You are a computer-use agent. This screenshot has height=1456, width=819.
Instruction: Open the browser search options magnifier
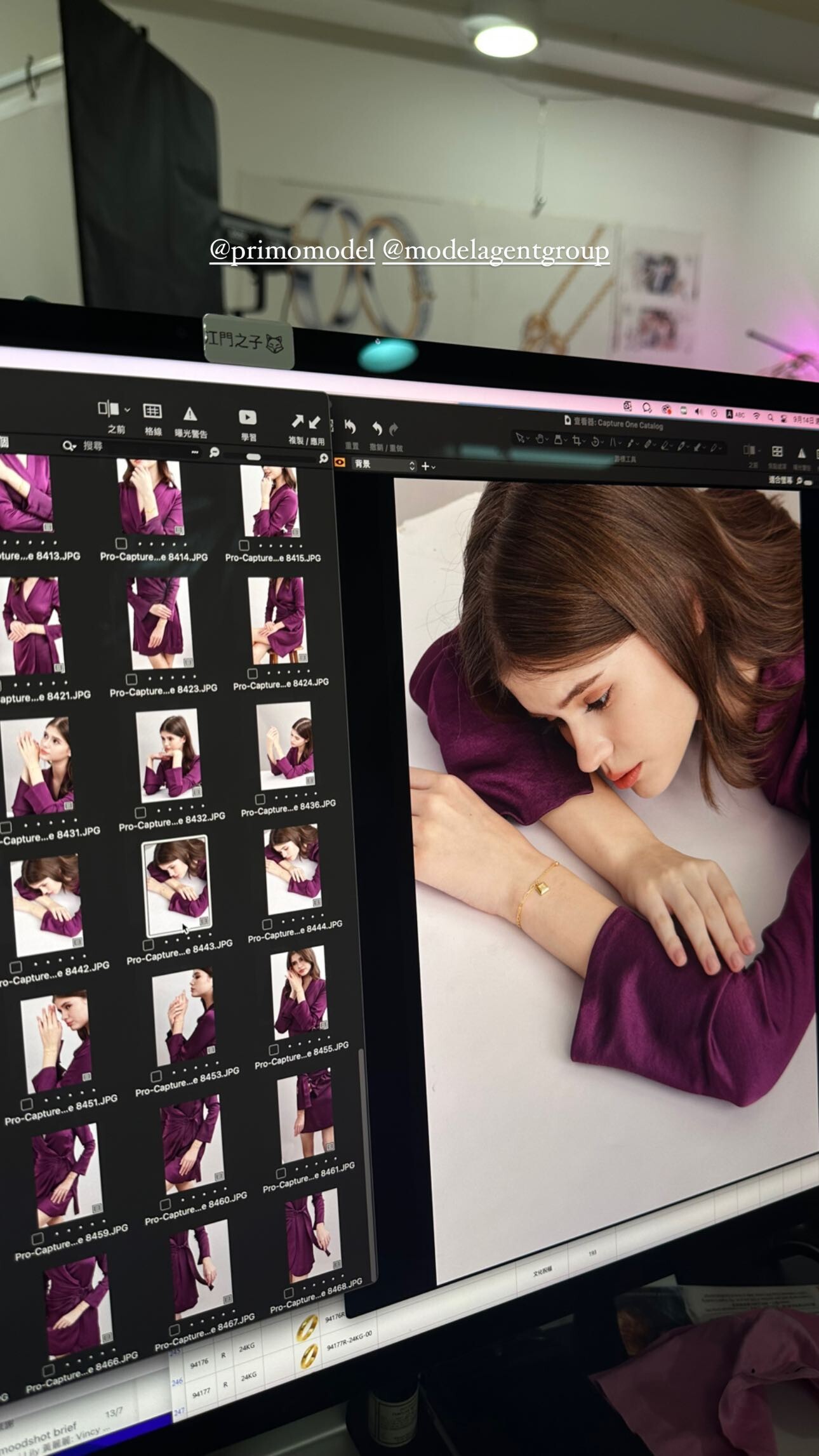[69, 446]
